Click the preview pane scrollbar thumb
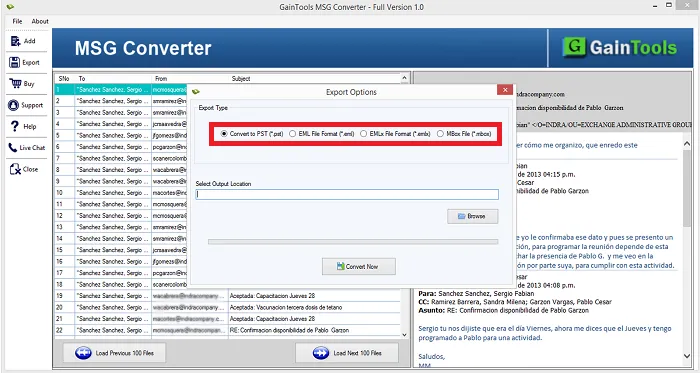 tap(687, 188)
